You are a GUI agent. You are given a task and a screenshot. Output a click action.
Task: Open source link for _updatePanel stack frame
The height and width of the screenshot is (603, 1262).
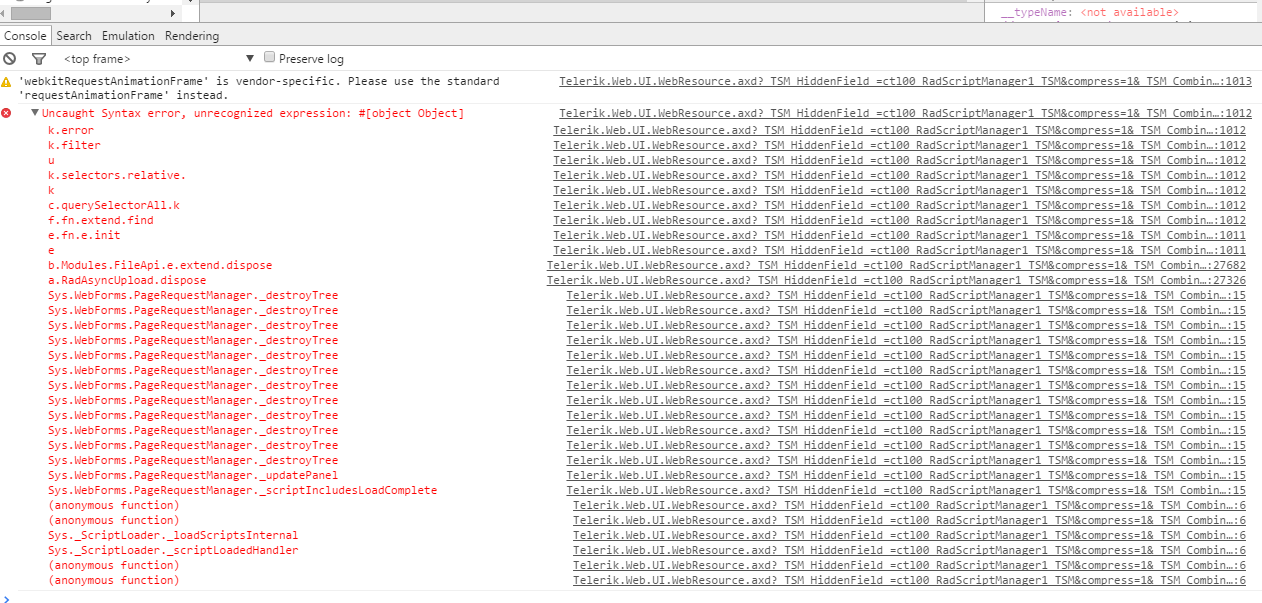[906, 475]
